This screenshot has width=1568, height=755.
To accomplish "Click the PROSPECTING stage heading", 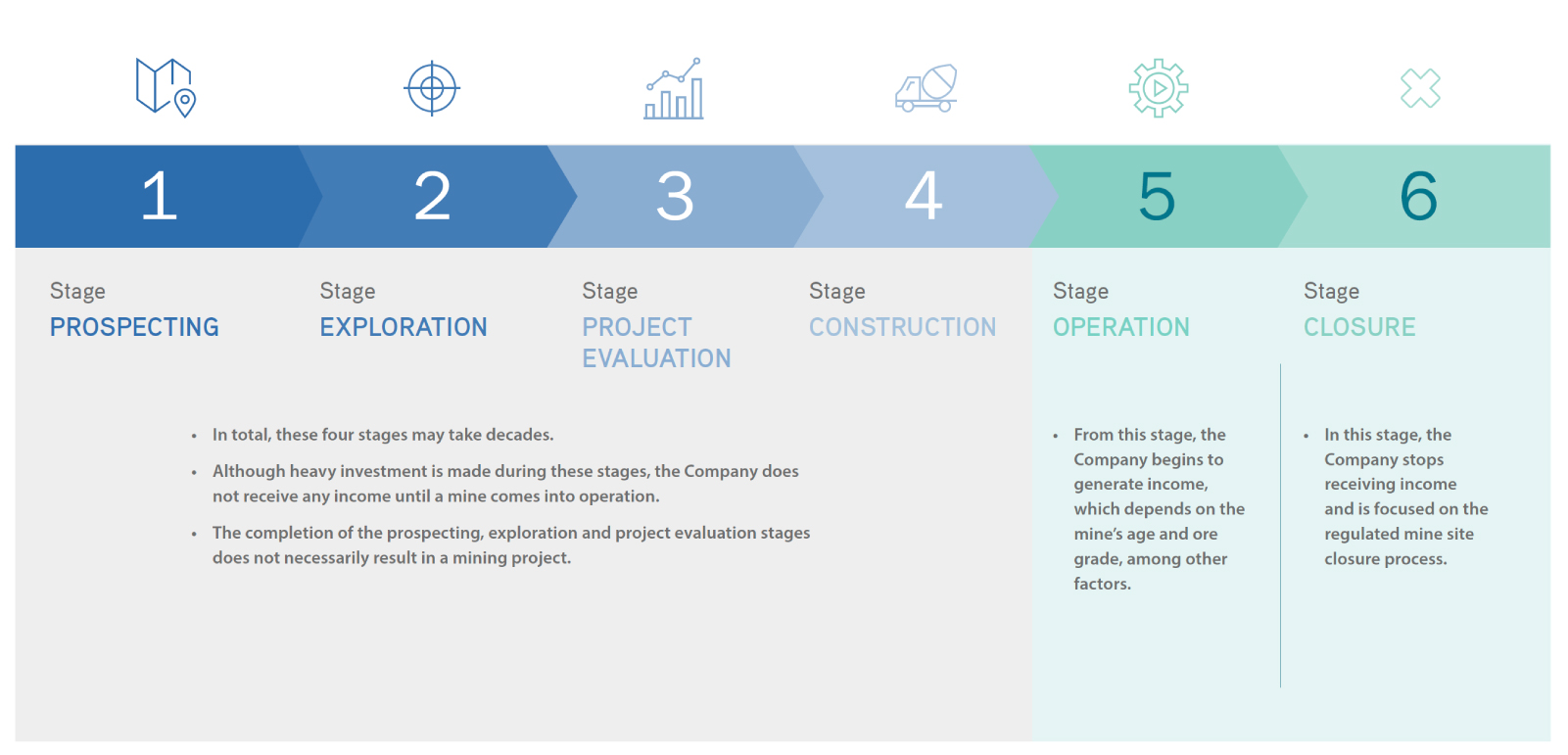I will [x=134, y=327].
